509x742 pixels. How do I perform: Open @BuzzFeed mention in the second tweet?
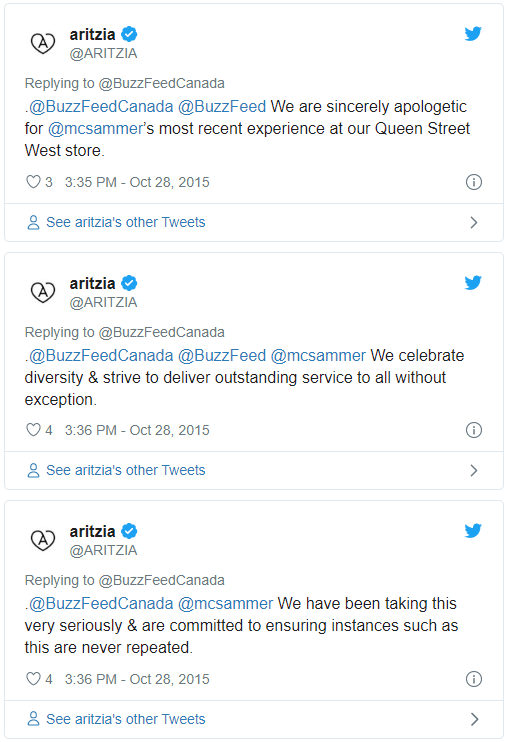click(x=222, y=355)
